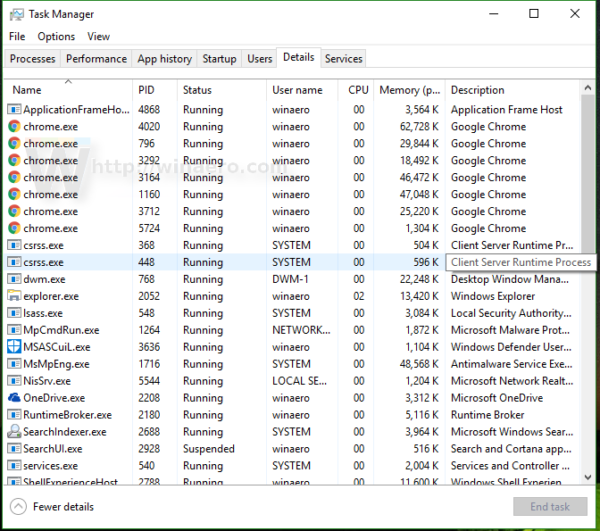600x531 pixels.
Task: Select the explorer.exe row name
Action: tap(51, 296)
